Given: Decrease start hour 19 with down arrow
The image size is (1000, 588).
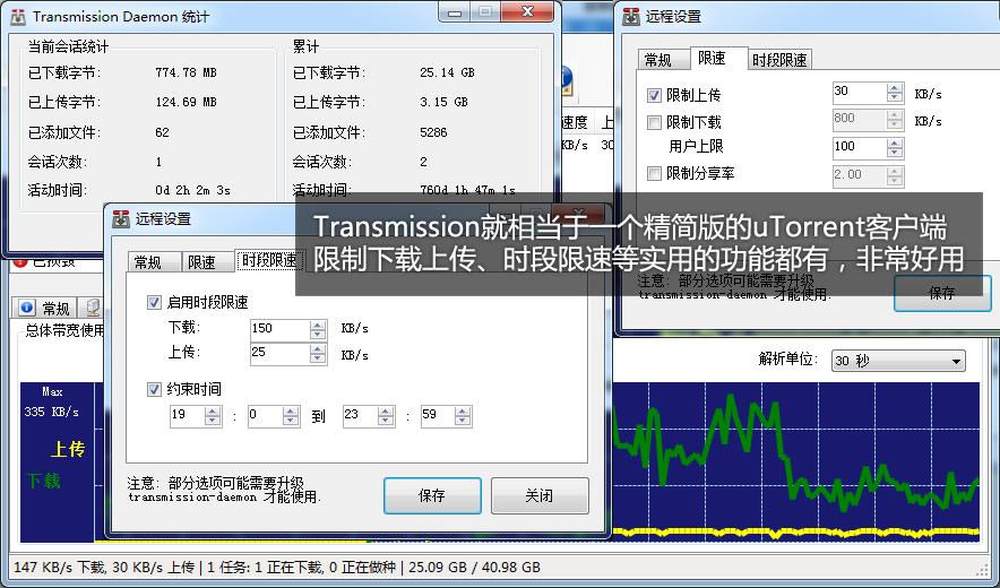Looking at the screenshot, I should (x=212, y=421).
